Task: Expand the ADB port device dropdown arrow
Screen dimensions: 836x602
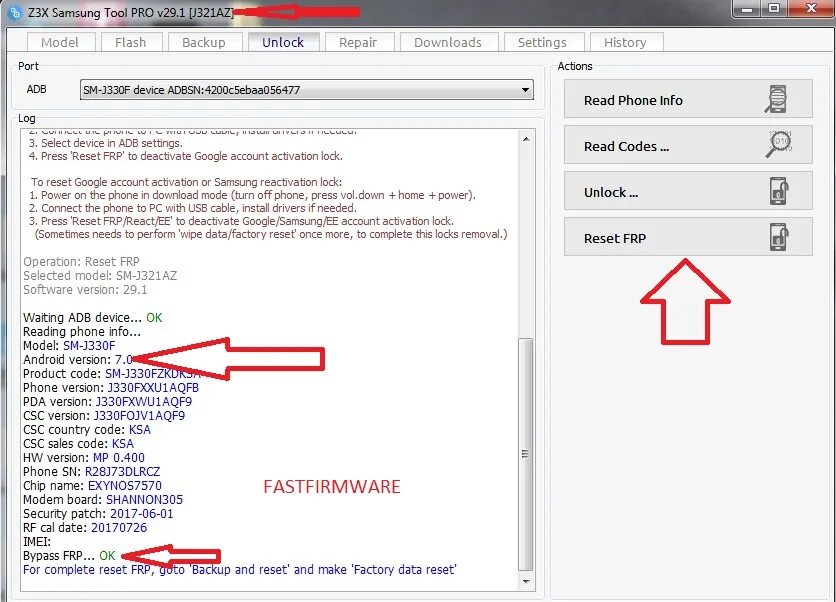Action: (525, 90)
